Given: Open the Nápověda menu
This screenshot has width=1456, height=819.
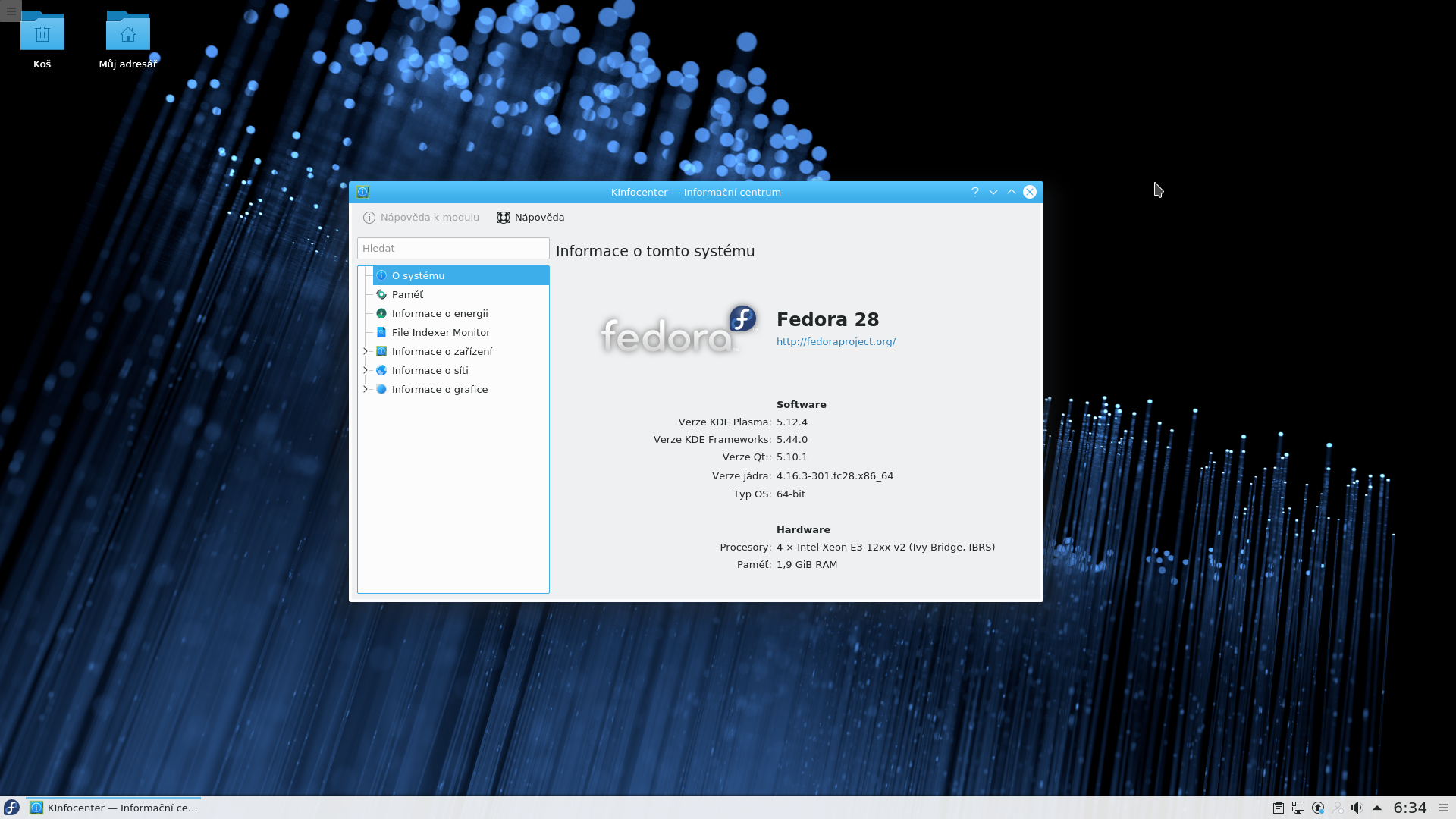Looking at the screenshot, I should [531, 218].
